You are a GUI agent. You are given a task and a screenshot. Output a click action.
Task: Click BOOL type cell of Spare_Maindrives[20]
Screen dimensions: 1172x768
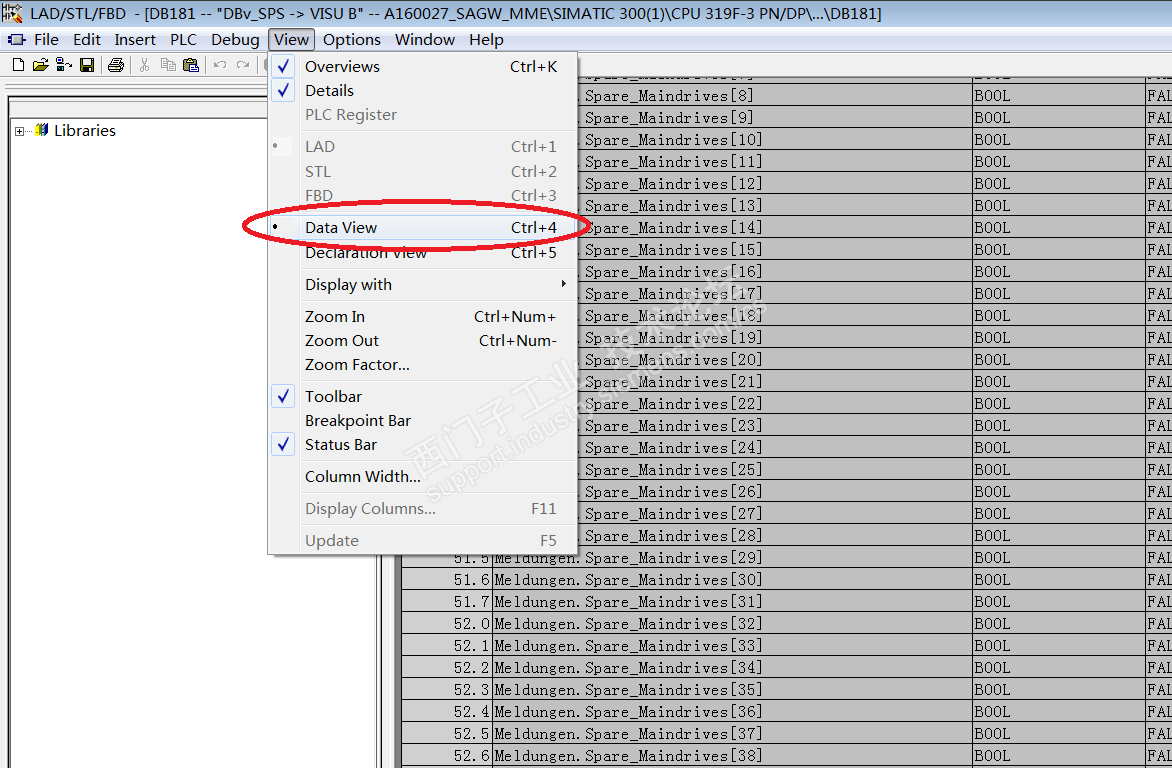click(1058, 360)
